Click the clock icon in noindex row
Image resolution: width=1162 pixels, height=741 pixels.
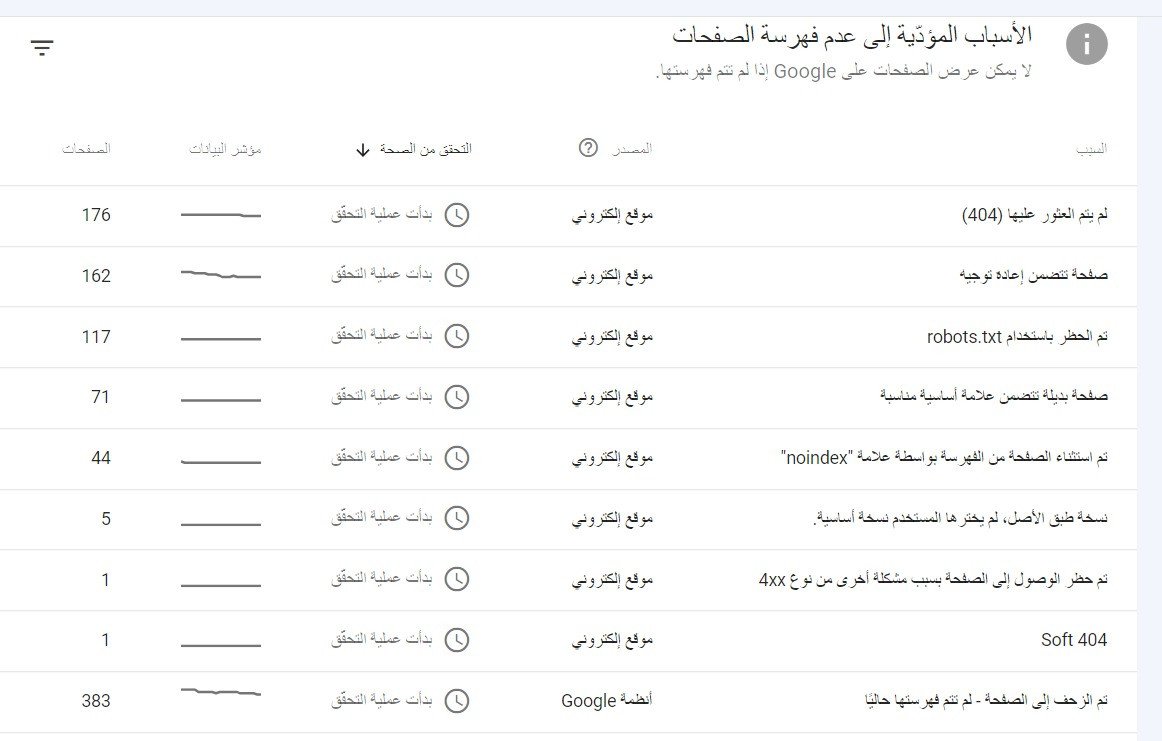click(x=456, y=458)
